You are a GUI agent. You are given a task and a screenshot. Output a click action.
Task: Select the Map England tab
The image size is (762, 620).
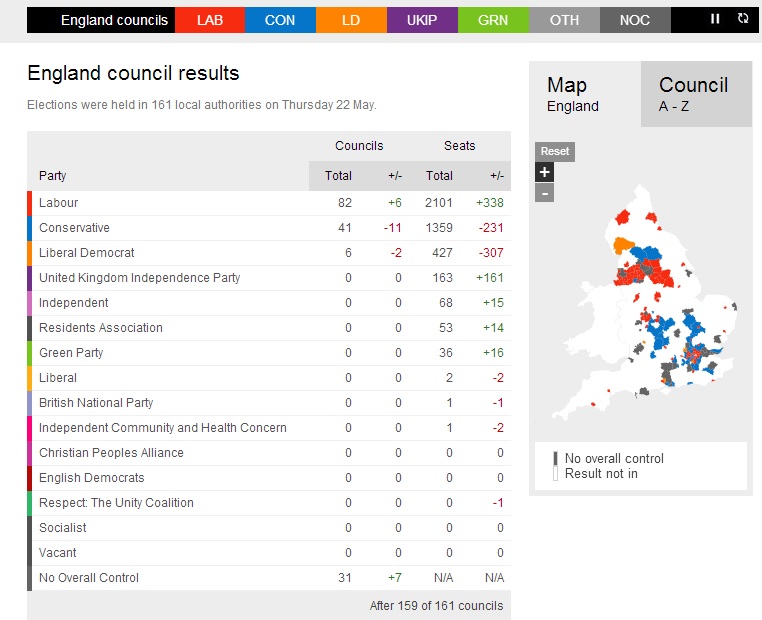pos(585,94)
